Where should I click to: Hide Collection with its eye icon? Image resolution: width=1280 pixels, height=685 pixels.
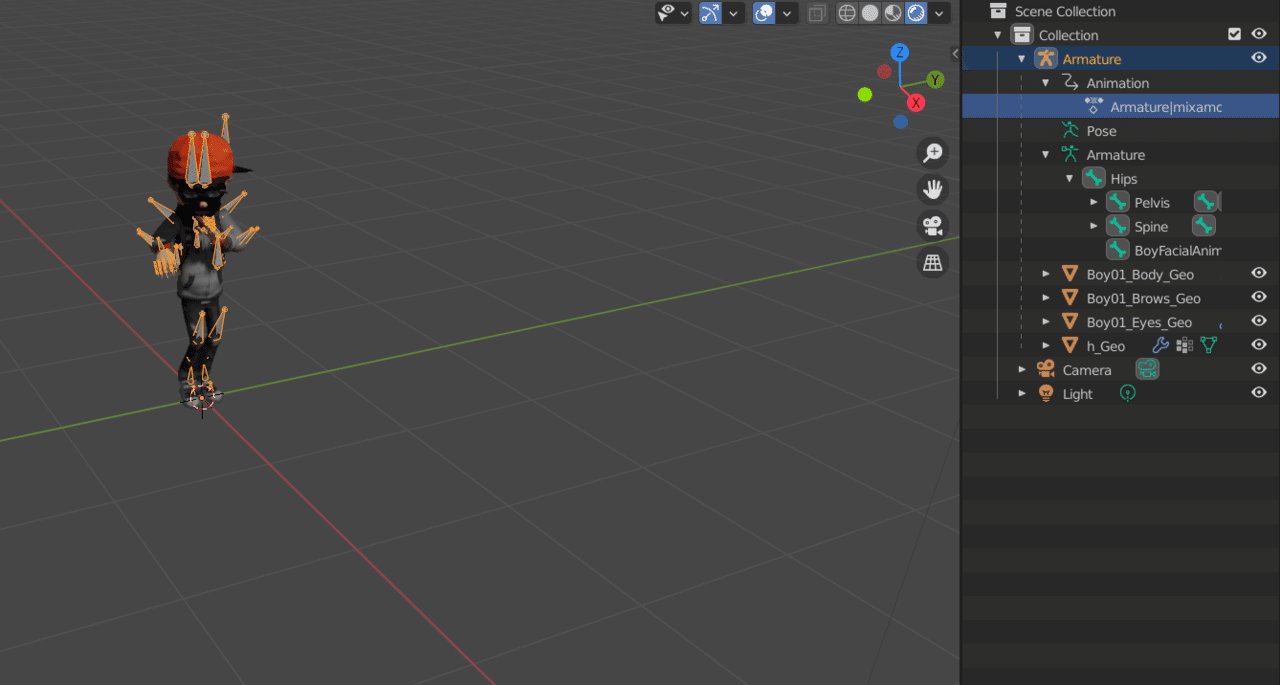pyautogui.click(x=1259, y=34)
